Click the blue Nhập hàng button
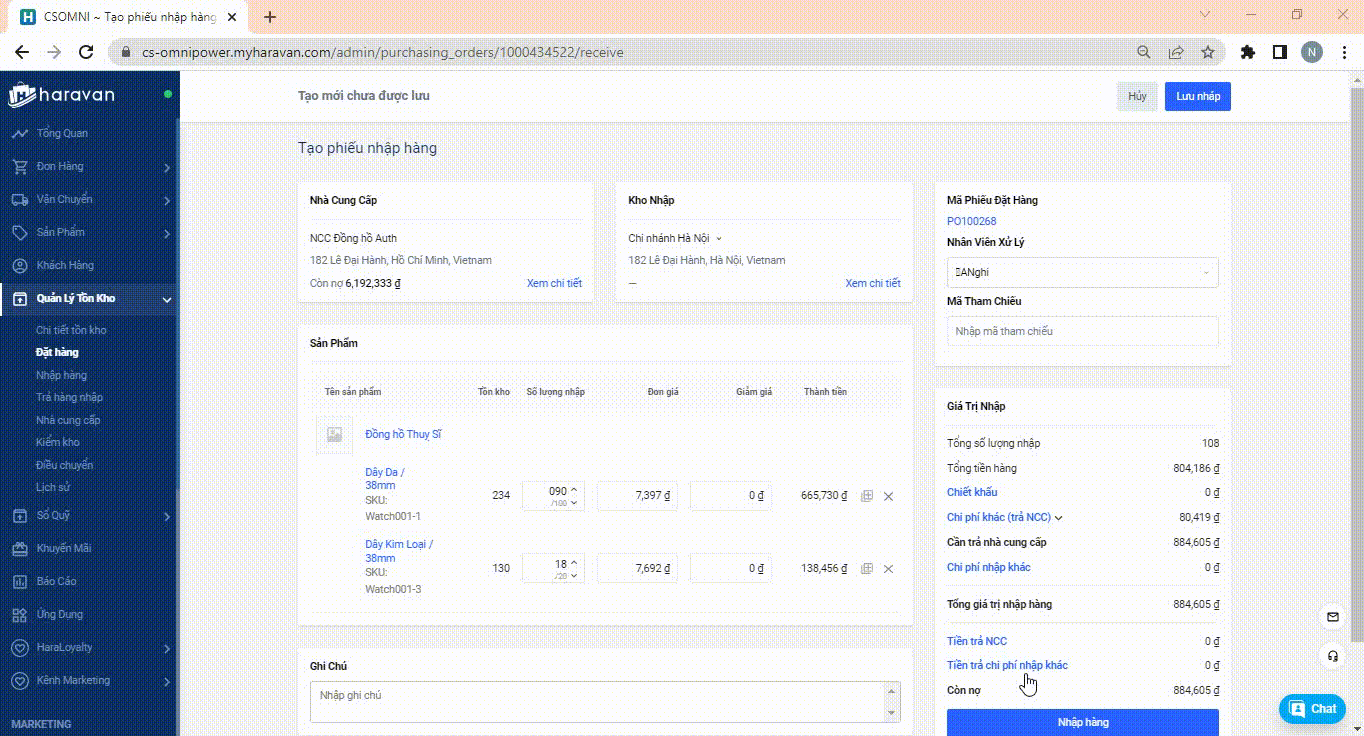 (1082, 722)
